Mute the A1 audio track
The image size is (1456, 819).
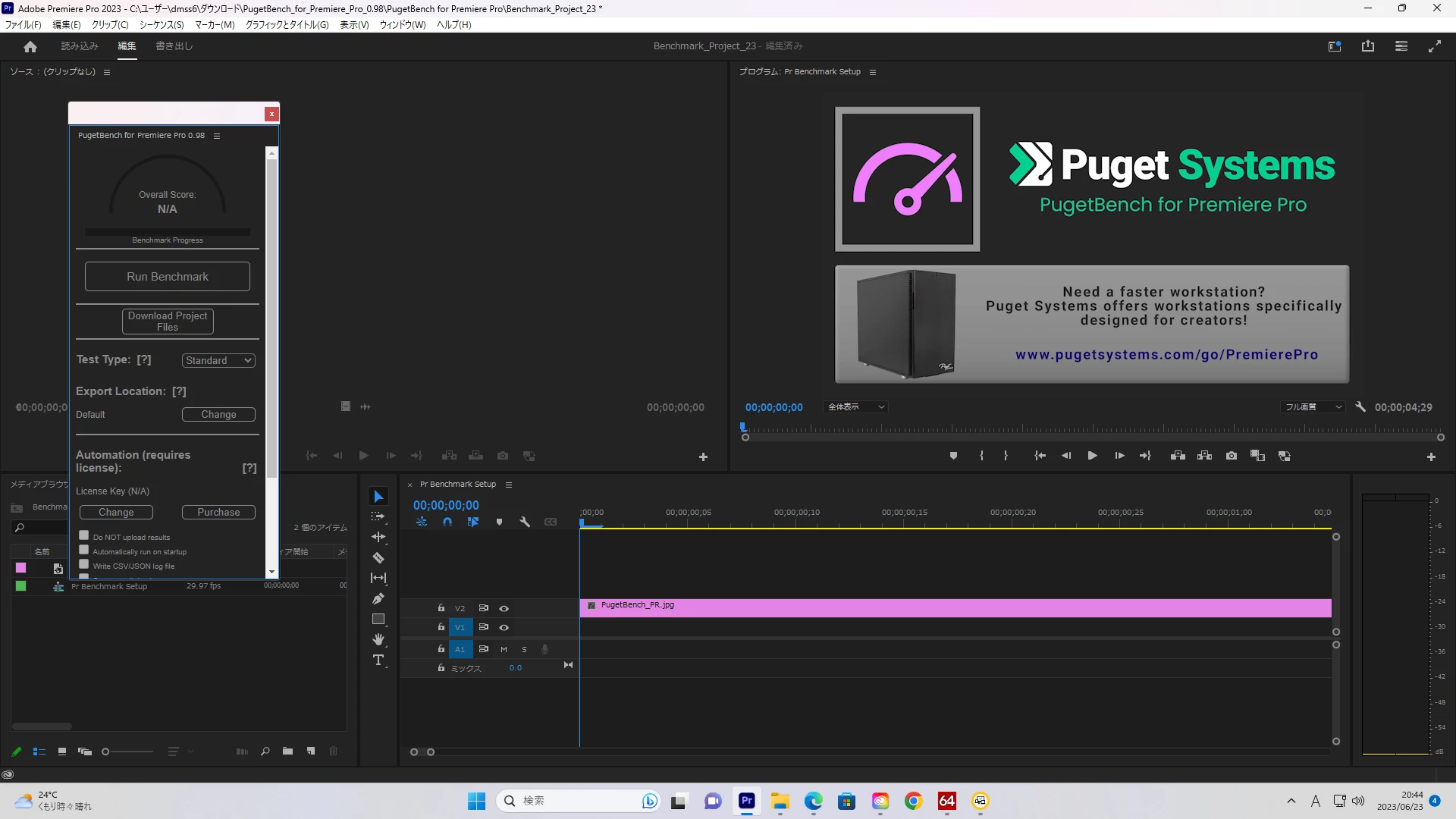tap(504, 649)
